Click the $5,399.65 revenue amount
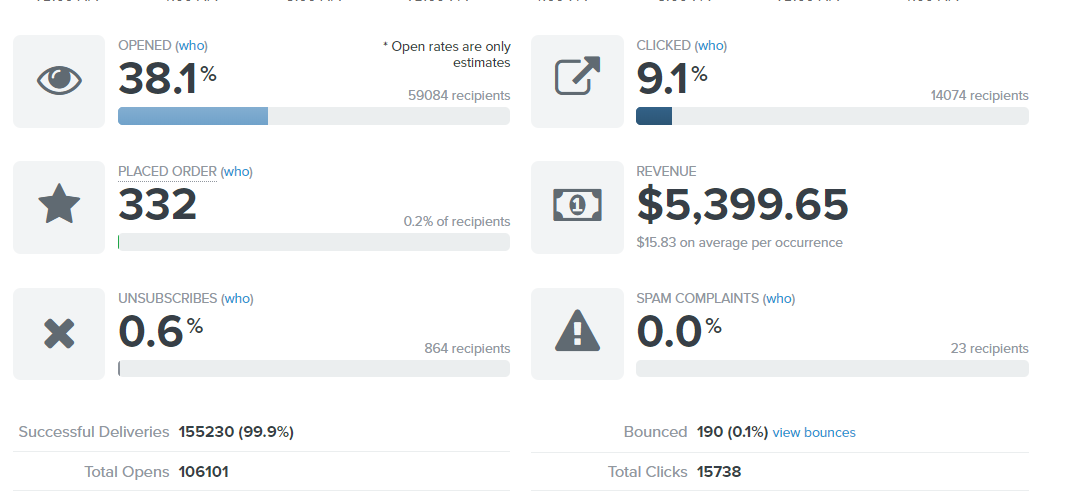 pyautogui.click(x=742, y=206)
